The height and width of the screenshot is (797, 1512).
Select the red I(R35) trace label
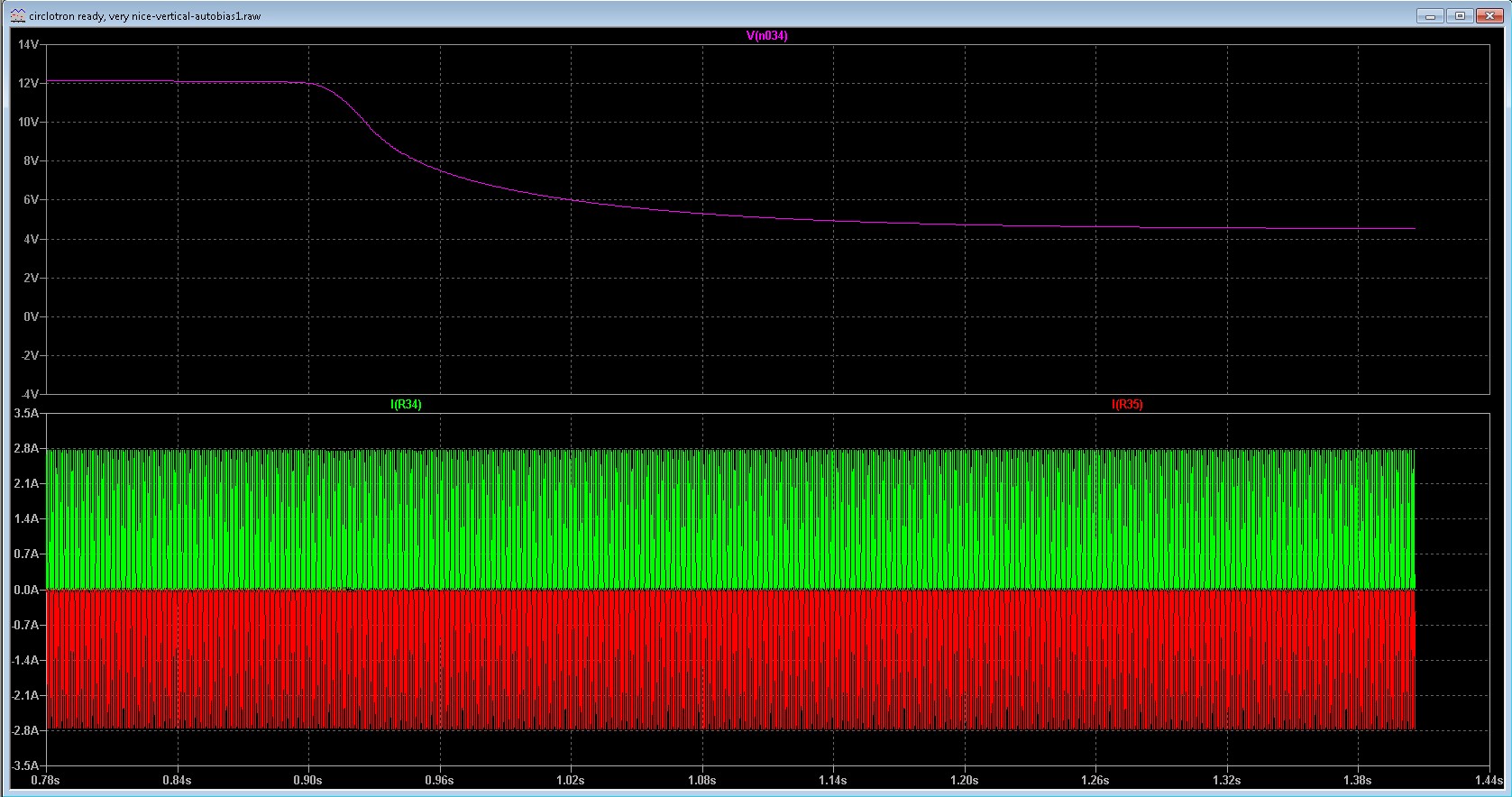click(x=1127, y=405)
